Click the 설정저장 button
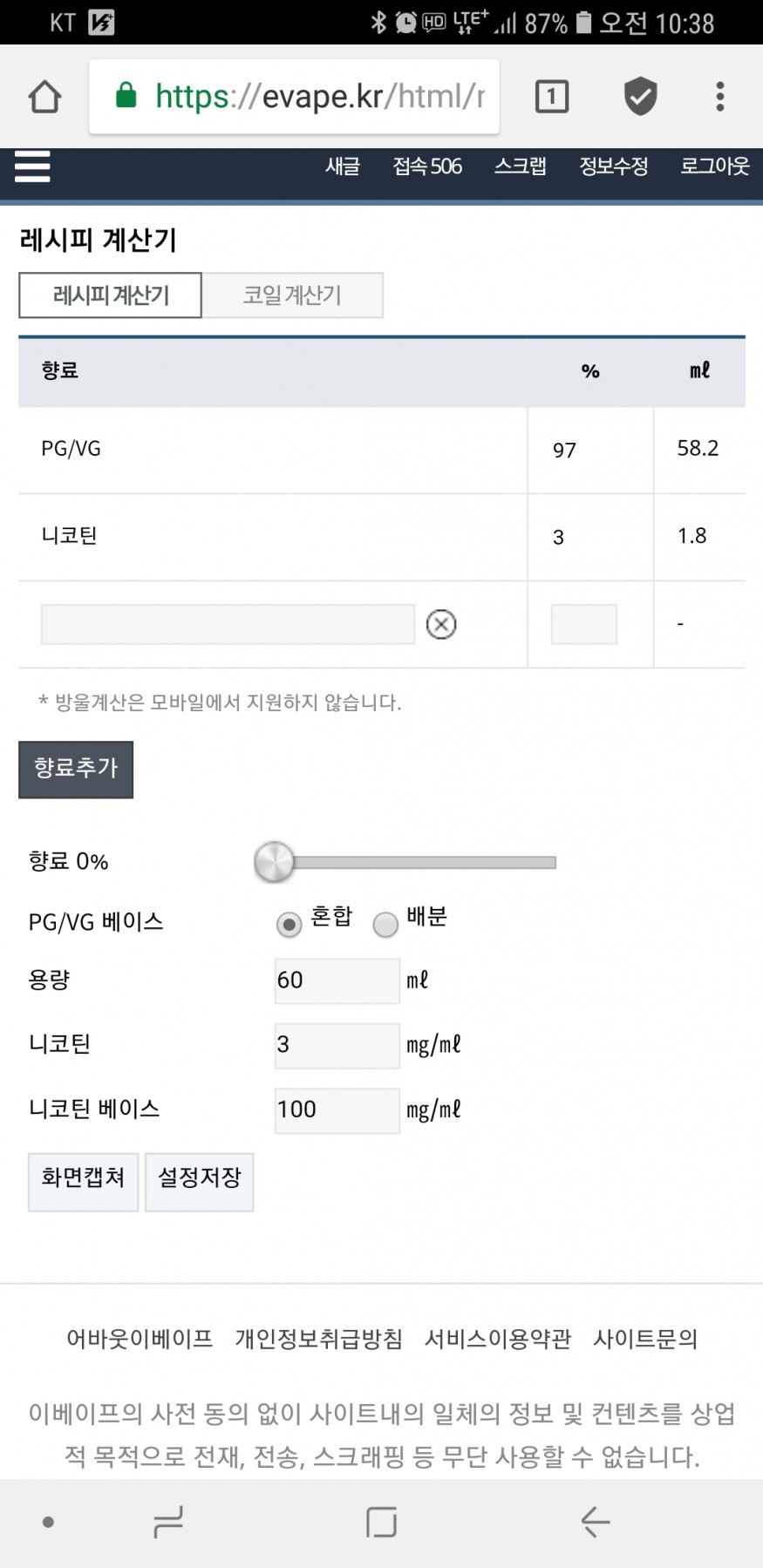 (x=199, y=1182)
